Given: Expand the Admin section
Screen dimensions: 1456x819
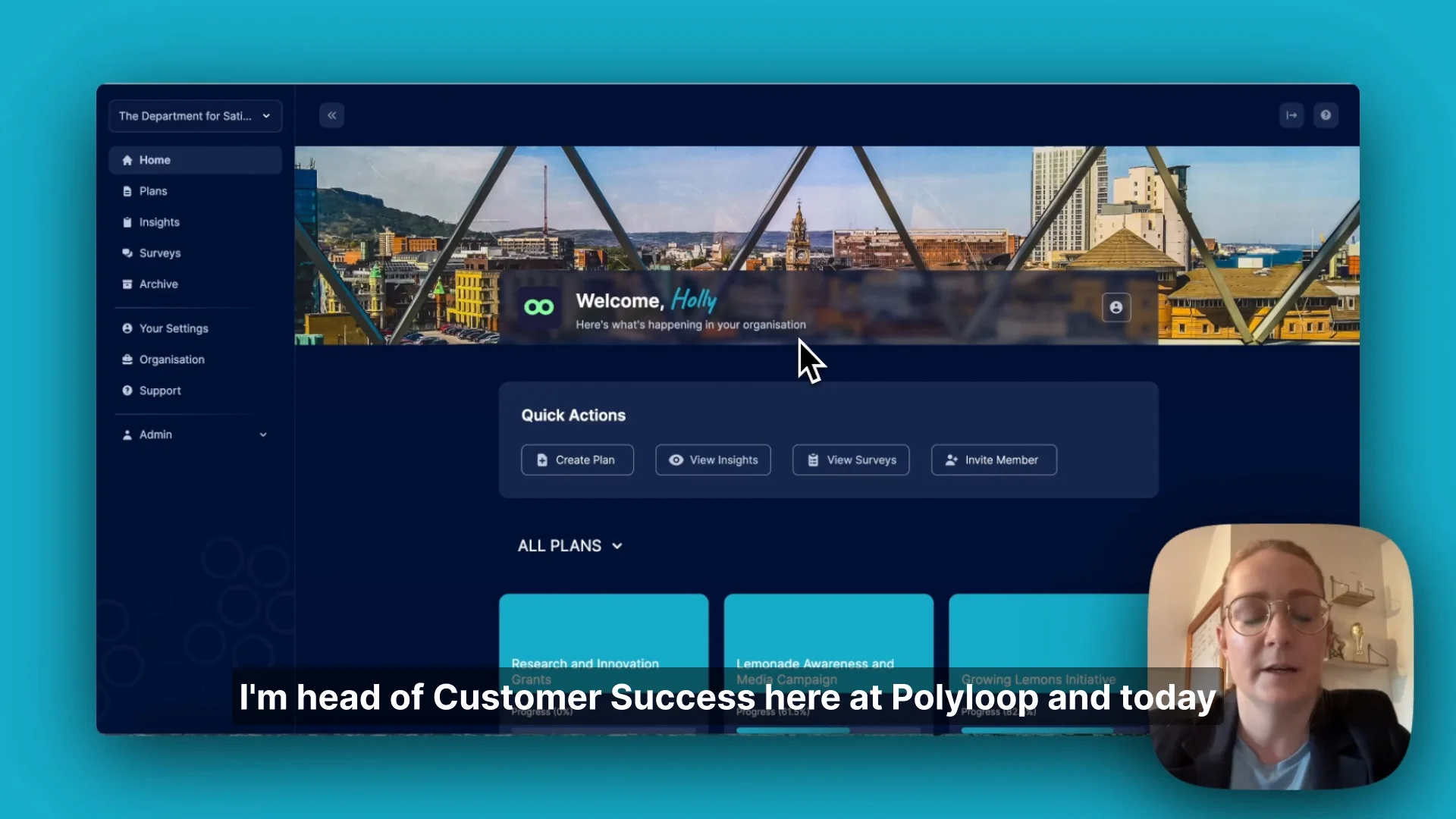Looking at the screenshot, I should 263,435.
